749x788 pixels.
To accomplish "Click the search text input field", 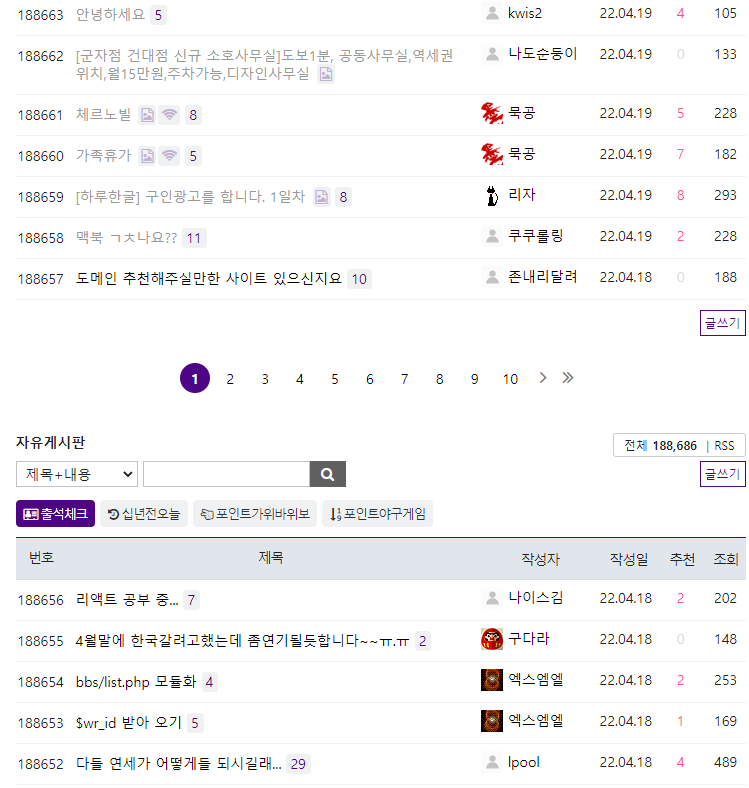I will (x=227, y=474).
